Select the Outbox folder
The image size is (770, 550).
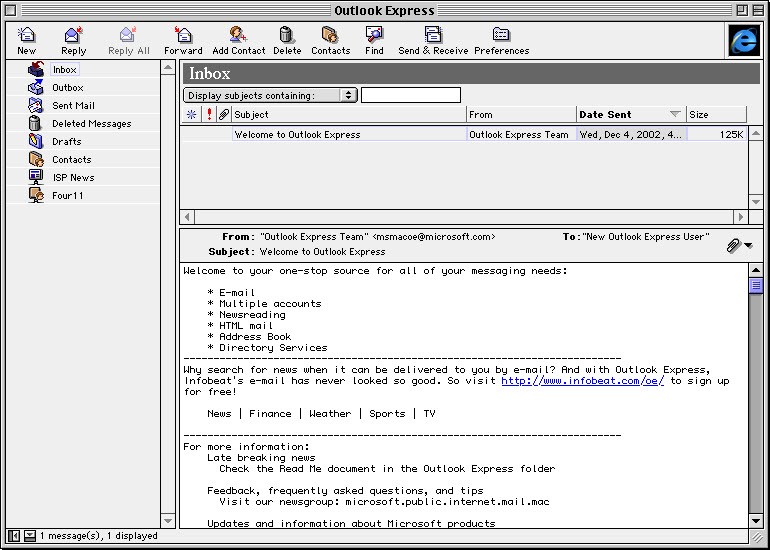point(67,88)
